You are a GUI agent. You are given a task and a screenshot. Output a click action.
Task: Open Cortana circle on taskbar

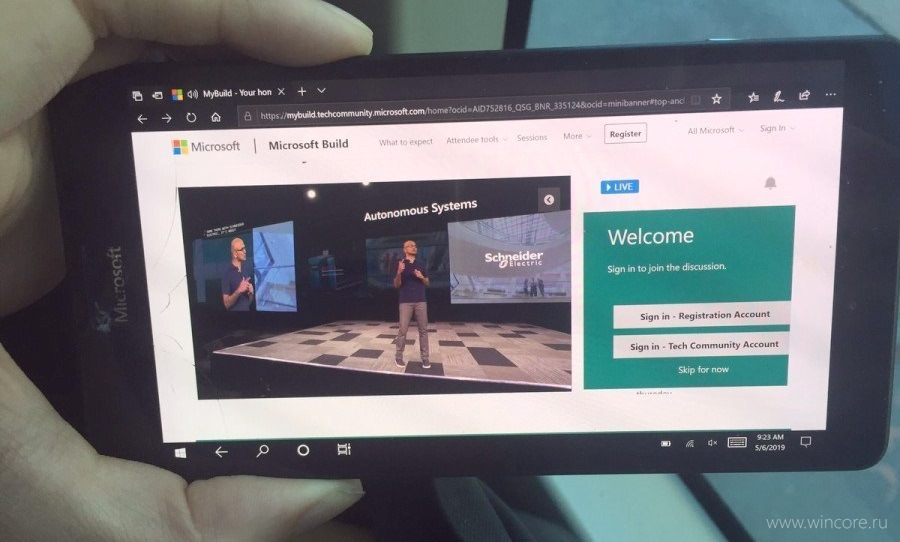coord(303,450)
